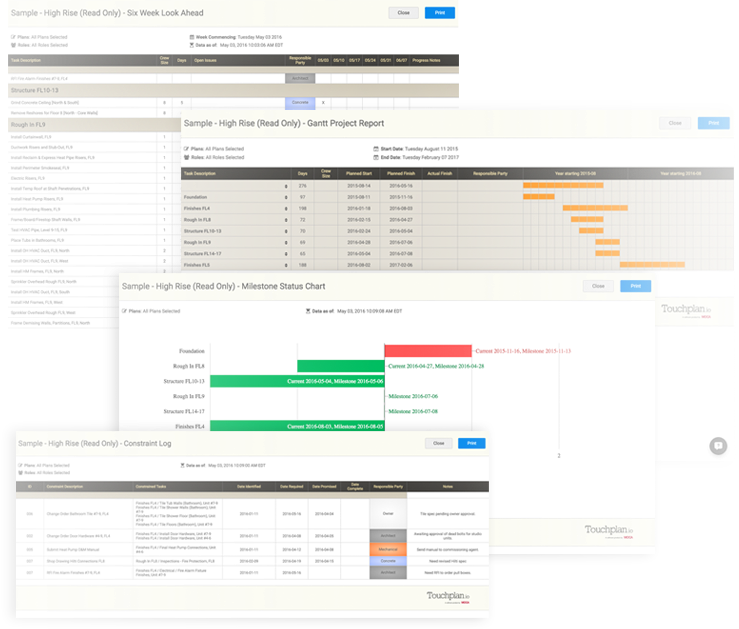Click green Rough In FL8 milestone bar
This screenshot has height=629, width=739.
pos(341,366)
